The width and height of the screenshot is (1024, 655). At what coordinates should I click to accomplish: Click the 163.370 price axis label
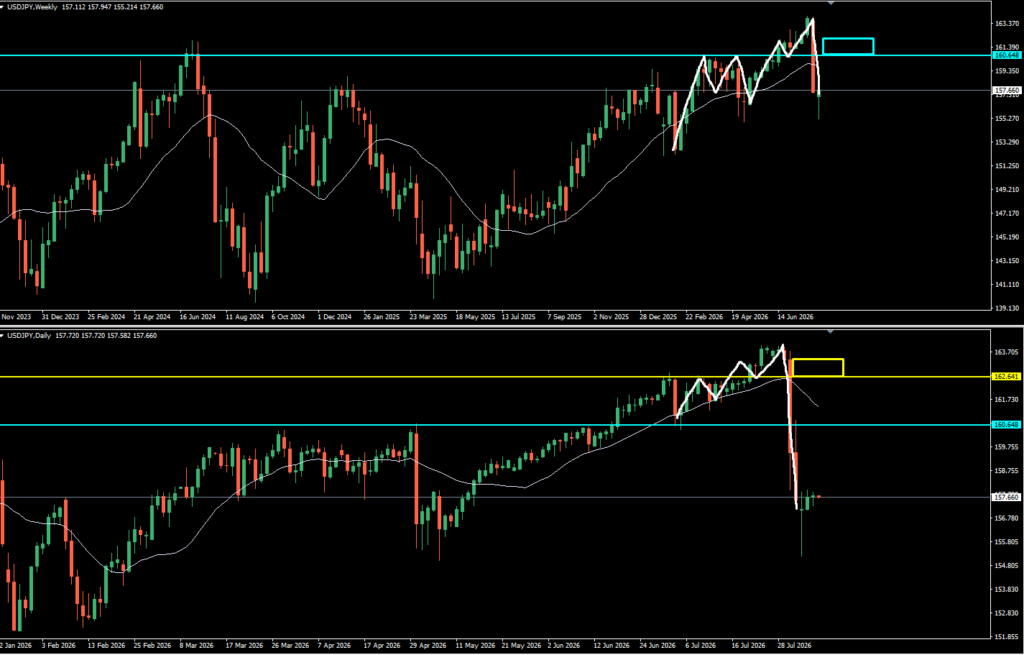pyautogui.click(x=1006, y=24)
